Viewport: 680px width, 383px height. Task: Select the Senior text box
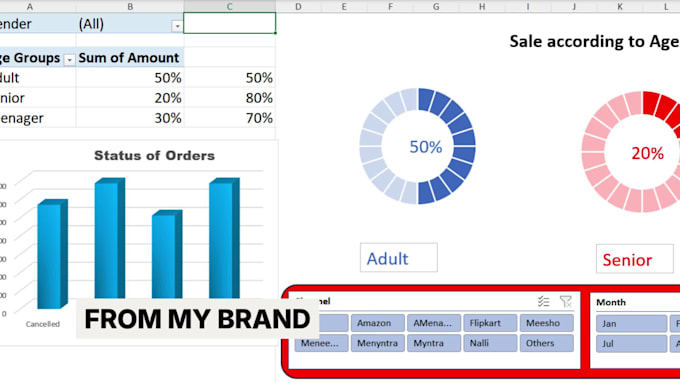[x=634, y=259]
